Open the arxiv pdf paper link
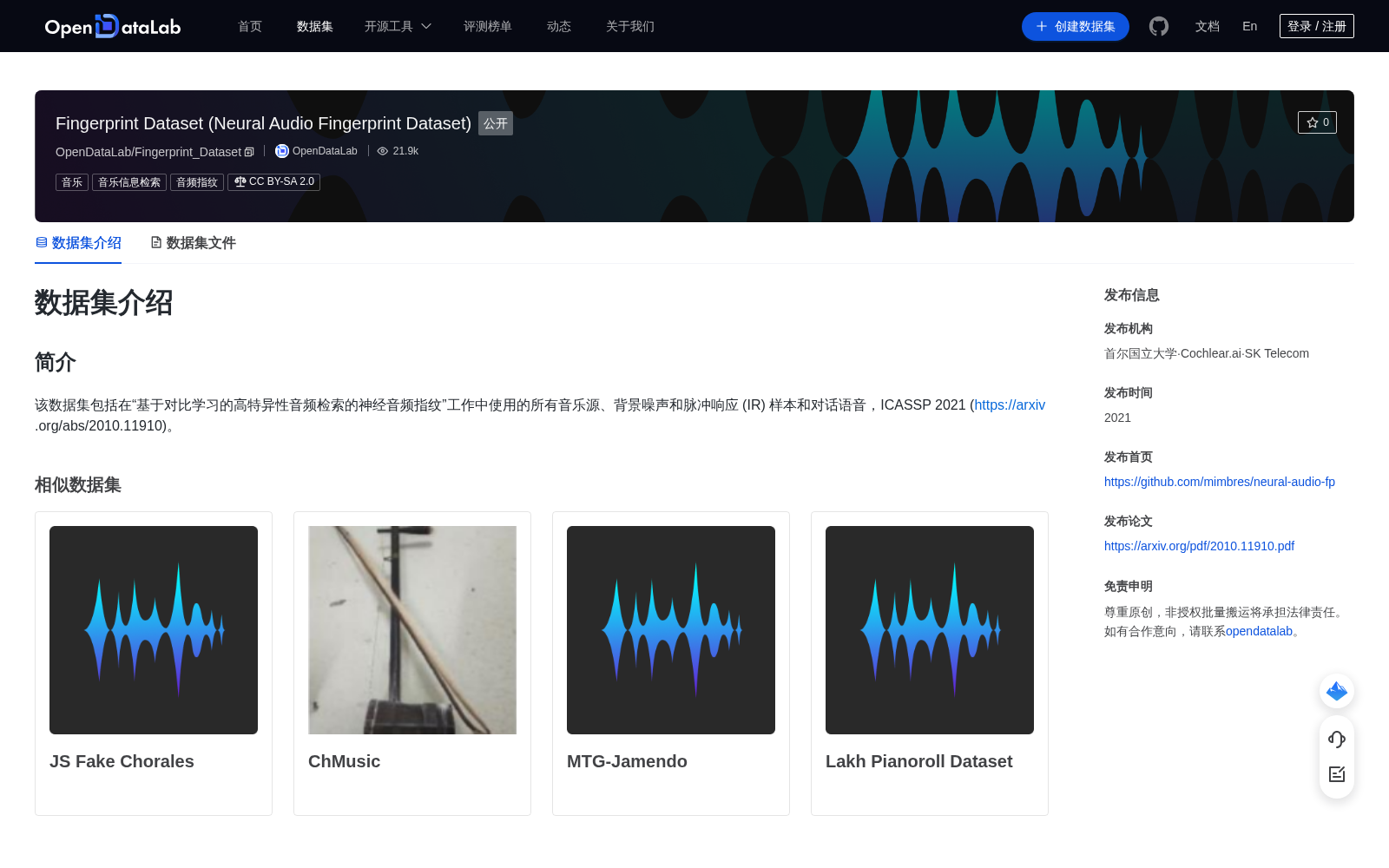 pos(1199,546)
